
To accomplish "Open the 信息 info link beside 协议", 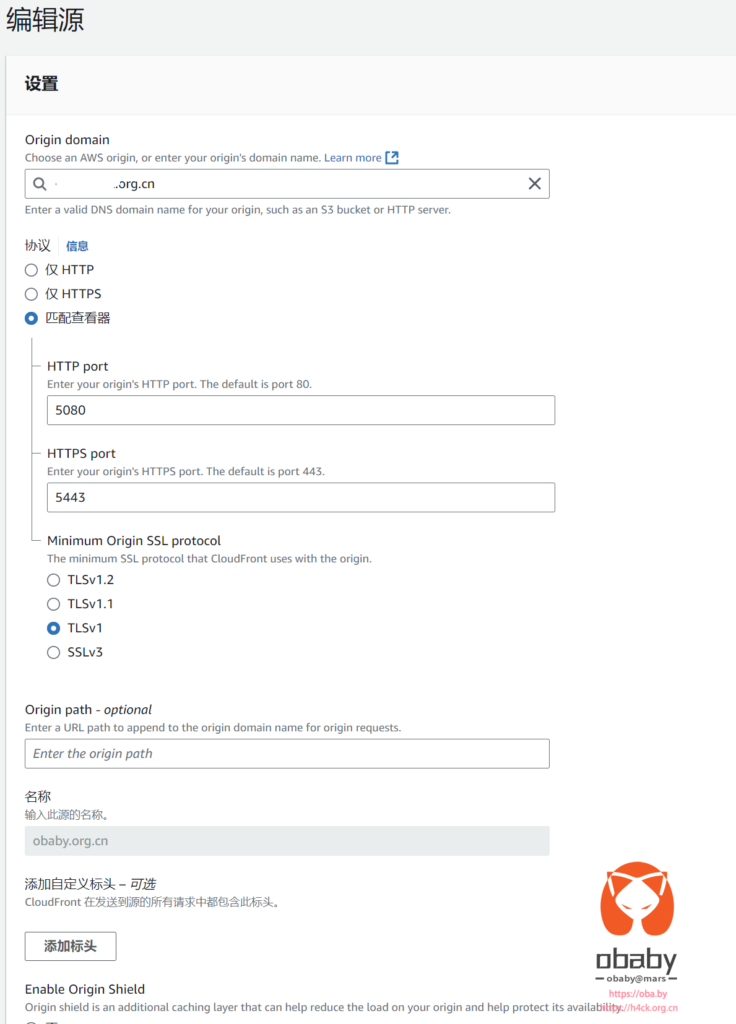I will tap(77, 245).
